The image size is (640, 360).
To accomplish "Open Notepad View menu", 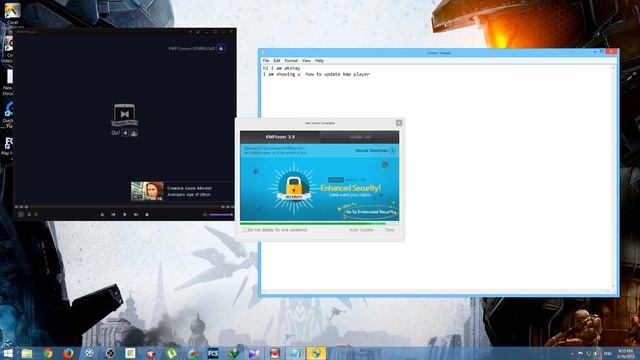I will click(306, 60).
